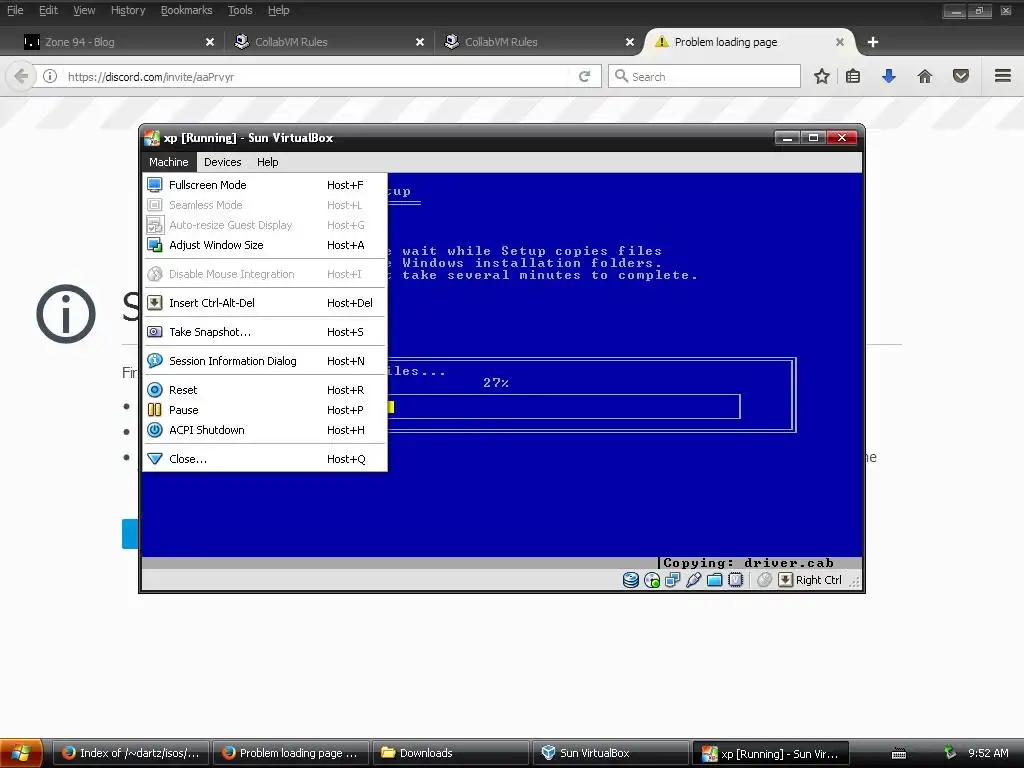
Task: Choose Take Snapshot... from Machine menu
Action: pos(264,332)
